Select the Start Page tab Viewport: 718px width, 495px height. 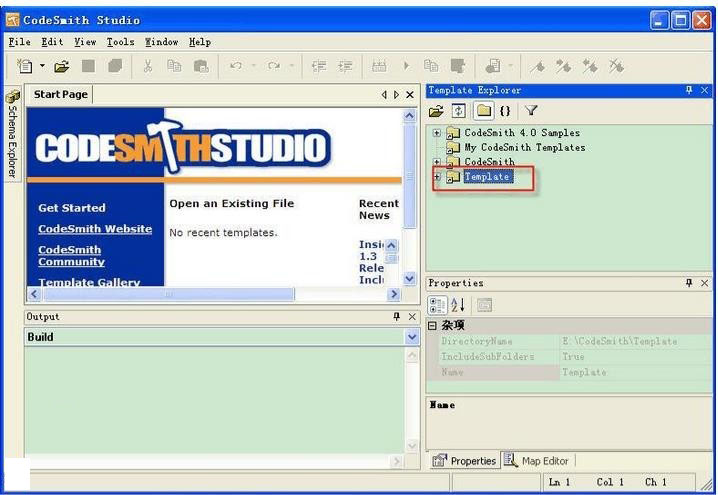click(60, 94)
